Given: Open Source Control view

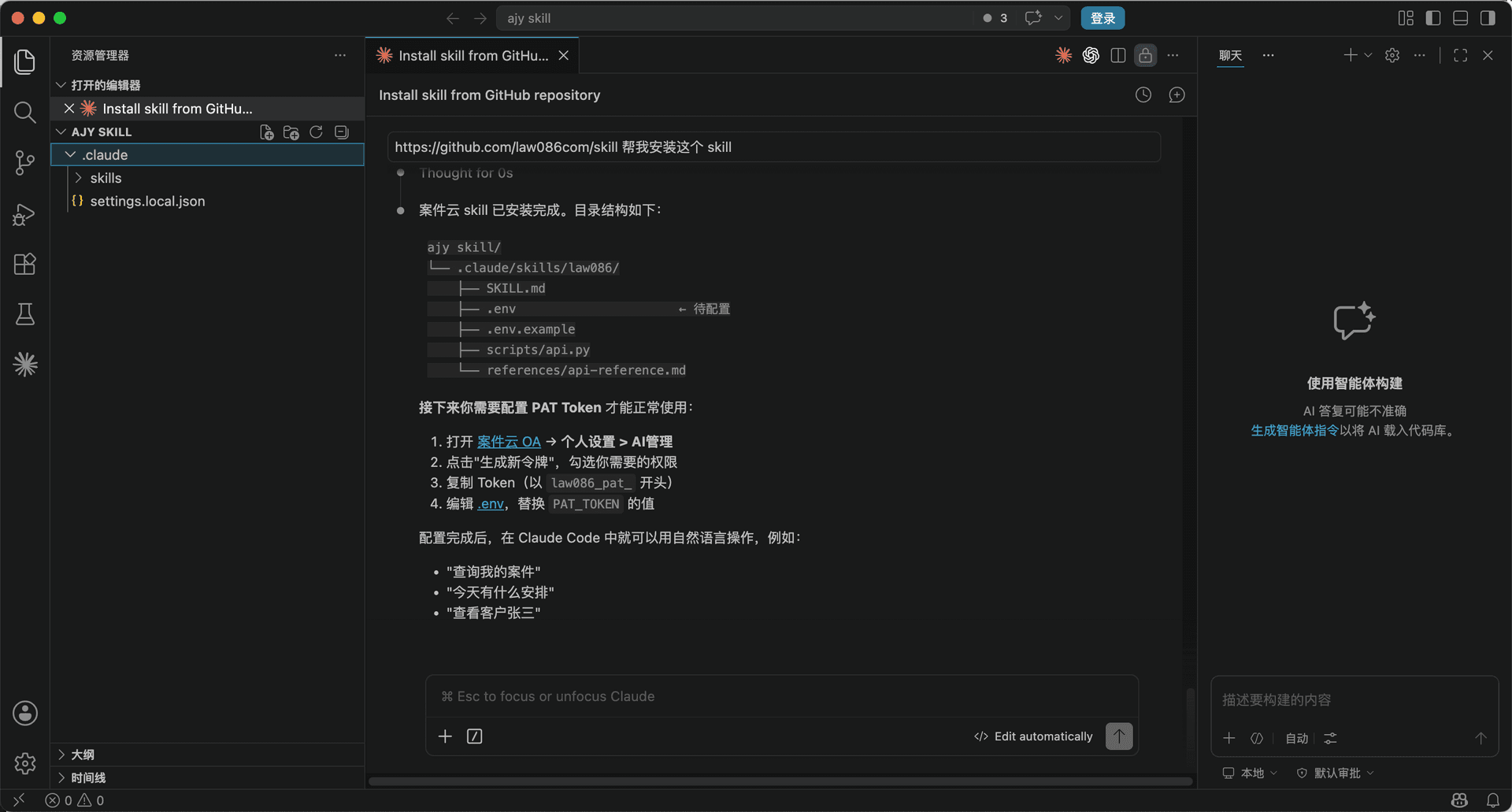Looking at the screenshot, I should click(25, 163).
